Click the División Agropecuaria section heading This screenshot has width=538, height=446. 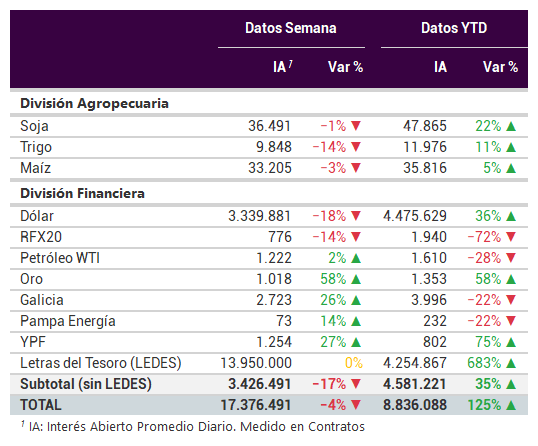click(94, 103)
